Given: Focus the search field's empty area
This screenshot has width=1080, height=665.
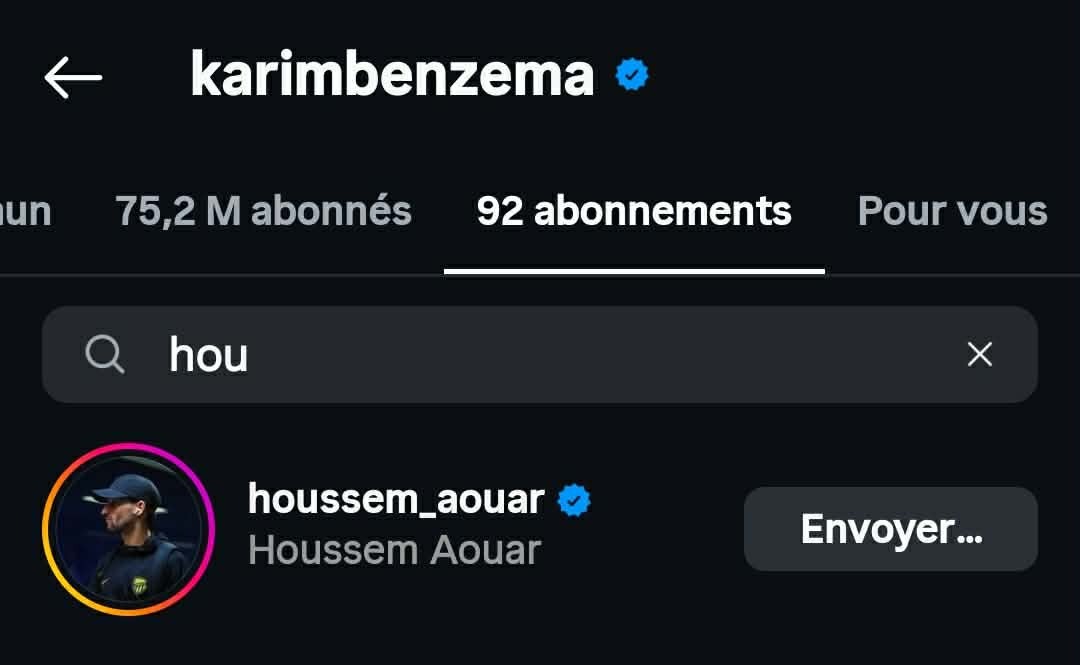Looking at the screenshot, I should 600,354.
